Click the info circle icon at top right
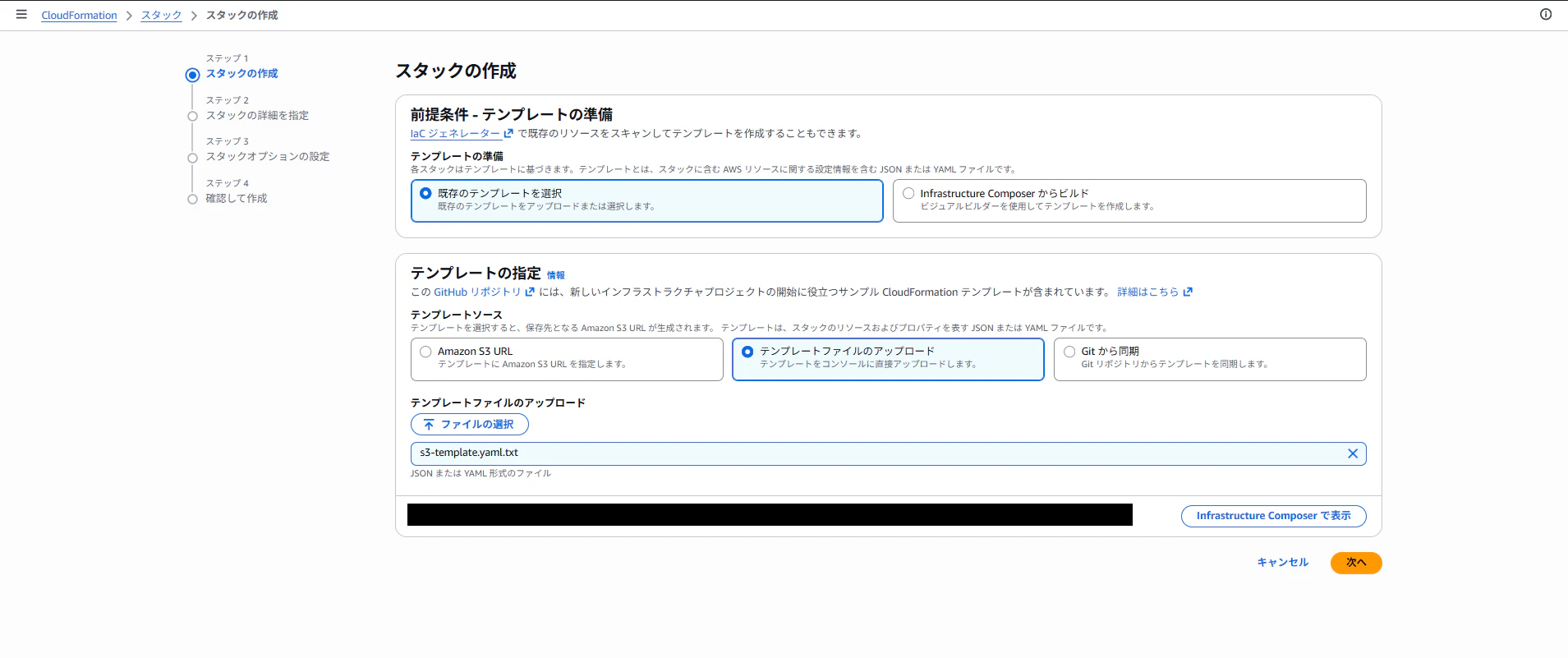 pyautogui.click(x=1545, y=15)
